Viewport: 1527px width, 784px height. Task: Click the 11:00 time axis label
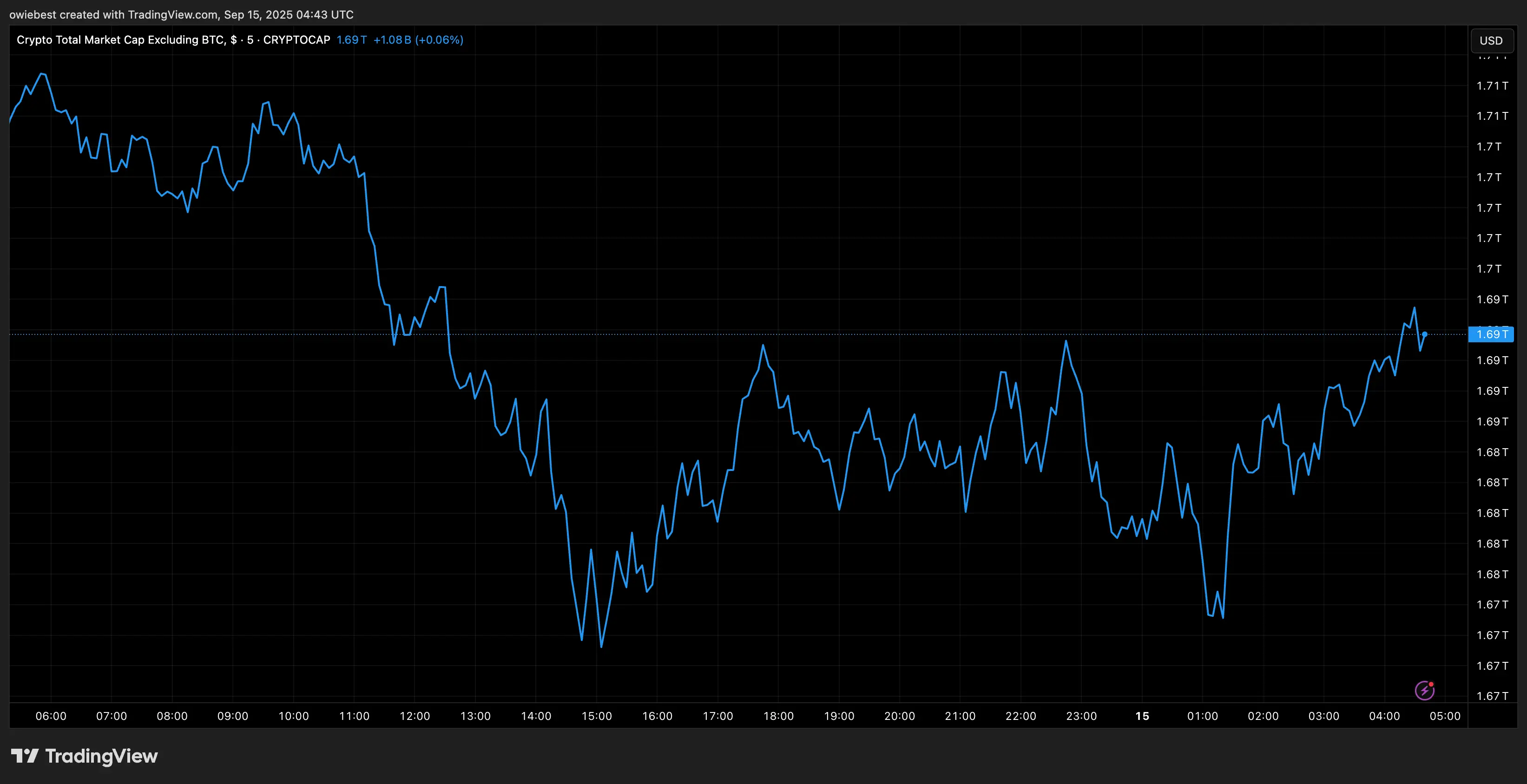pos(354,716)
